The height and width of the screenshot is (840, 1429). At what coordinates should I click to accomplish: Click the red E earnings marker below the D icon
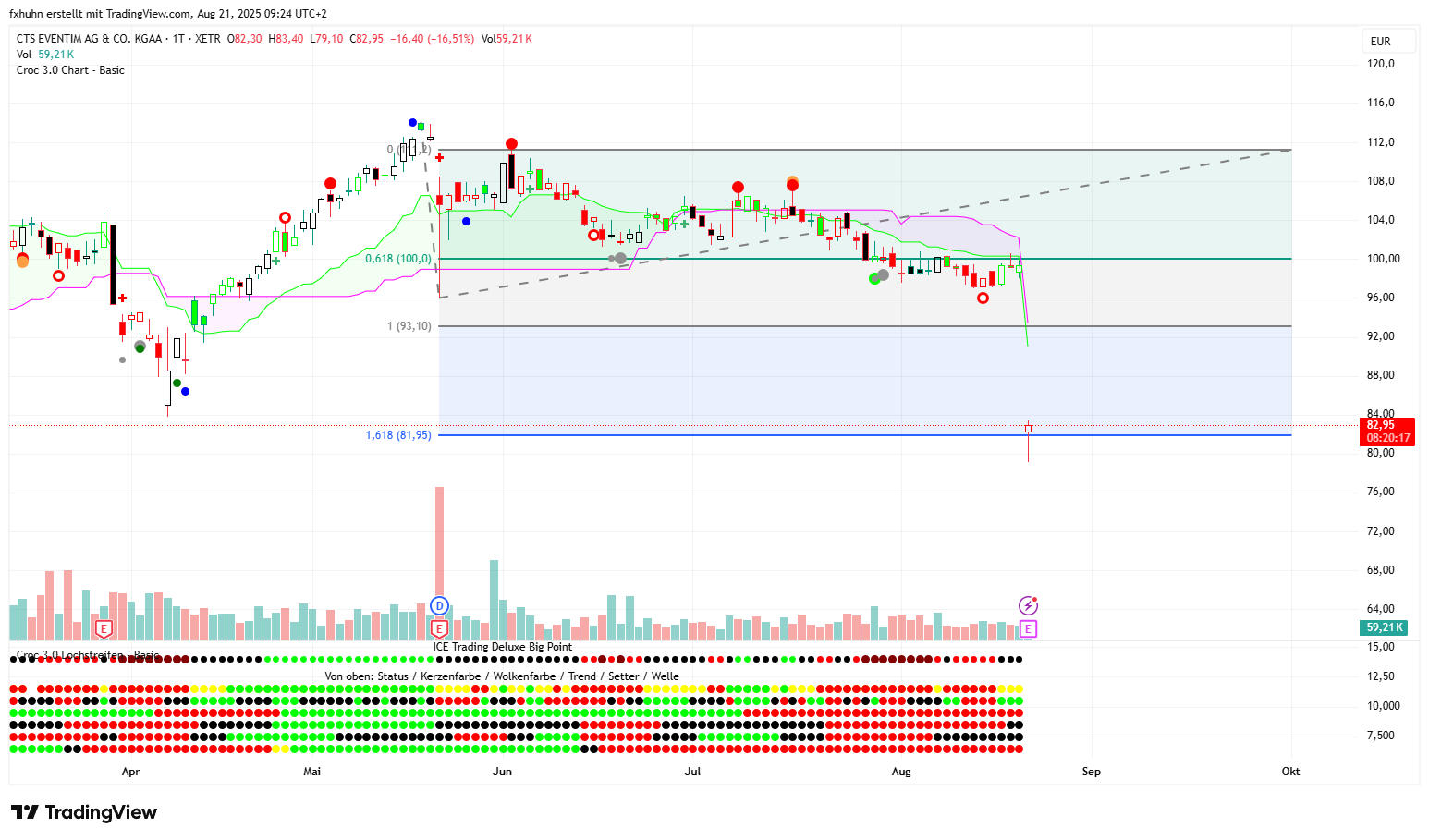[x=439, y=628]
